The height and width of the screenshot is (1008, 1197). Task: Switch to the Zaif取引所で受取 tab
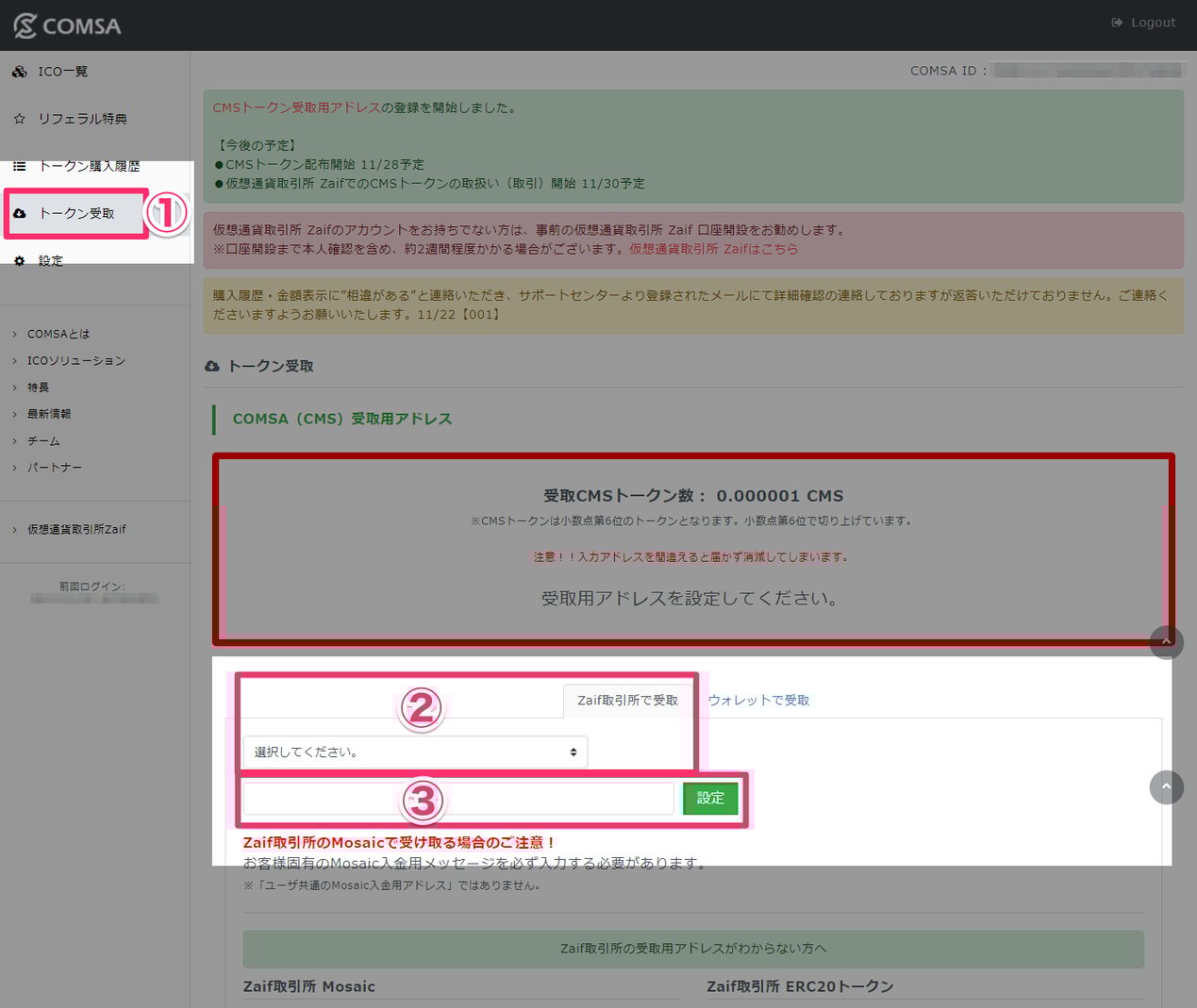pyautogui.click(x=627, y=700)
